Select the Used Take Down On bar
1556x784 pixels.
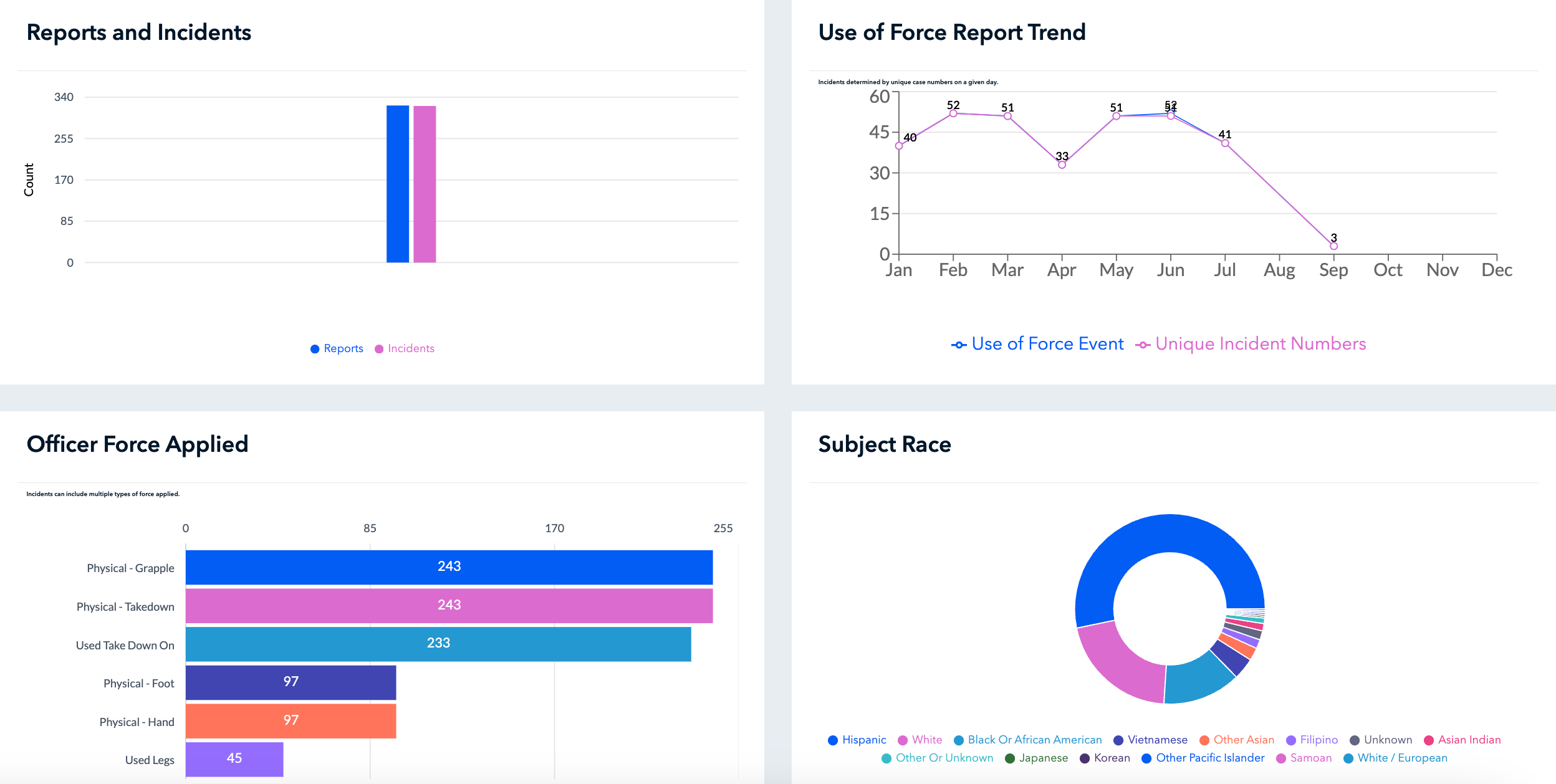[x=438, y=644]
